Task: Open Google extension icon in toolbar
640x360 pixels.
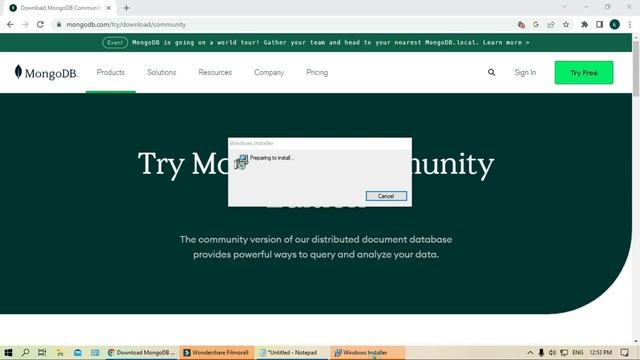Action: pos(536,24)
